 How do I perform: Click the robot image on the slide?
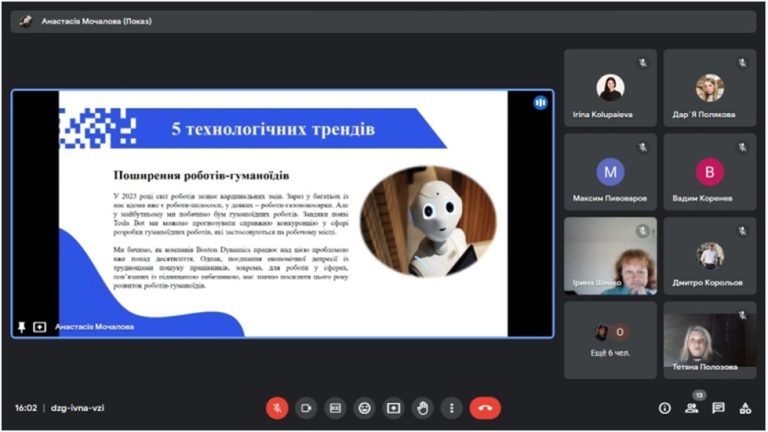[x=429, y=221]
